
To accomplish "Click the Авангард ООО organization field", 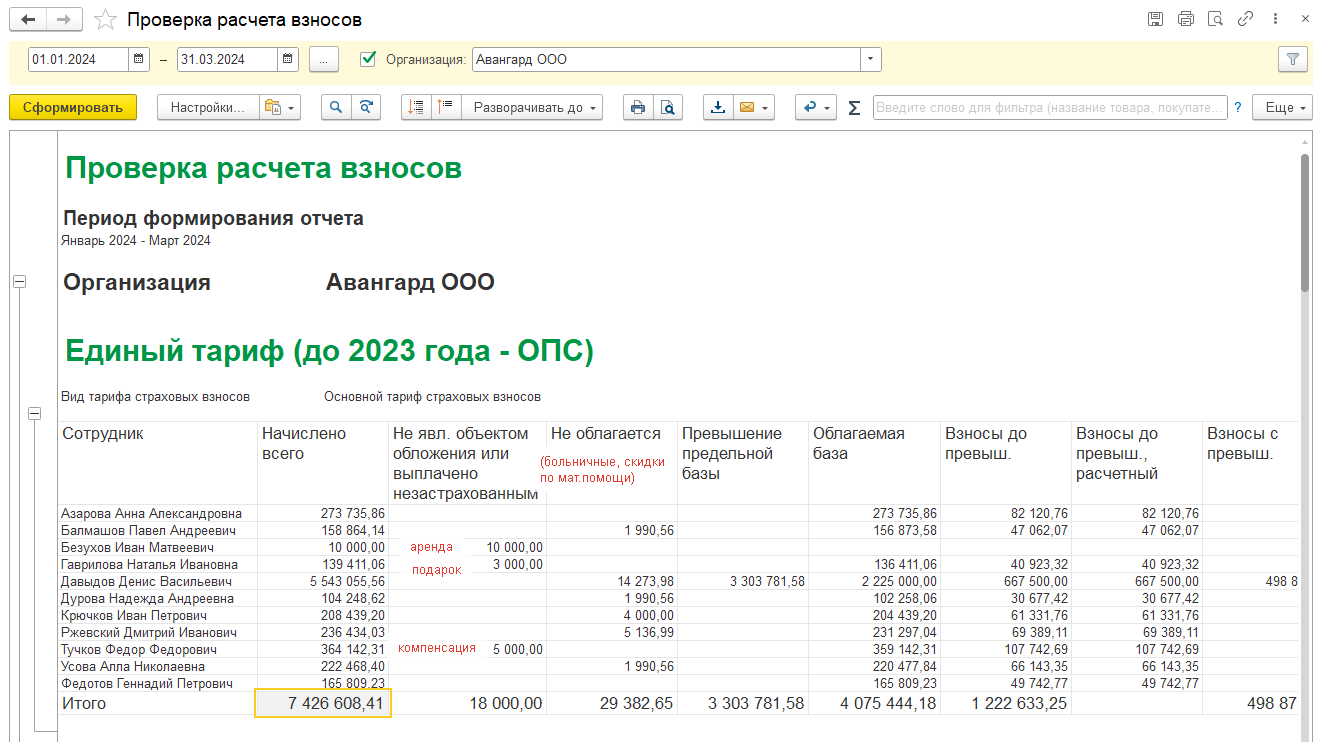I will click(666, 59).
